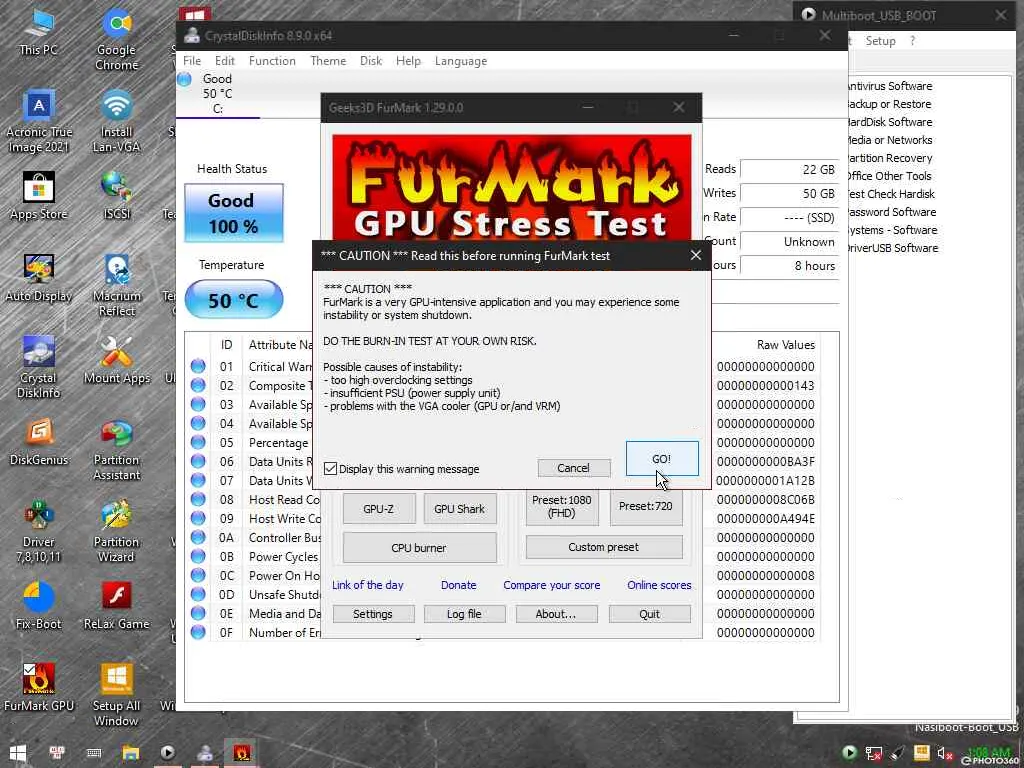Quit FurMark using Quit button
Viewport: 1024px width, 768px height.
[x=650, y=614]
